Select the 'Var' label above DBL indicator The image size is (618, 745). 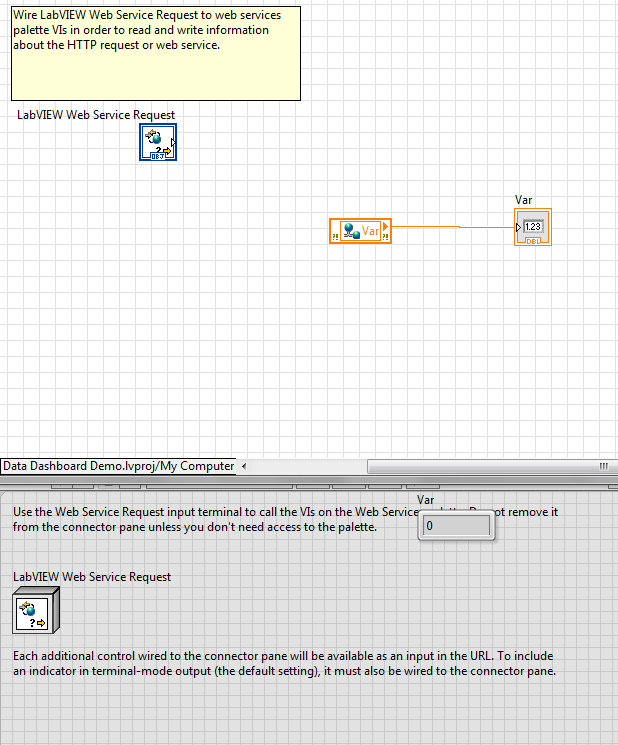[523, 200]
